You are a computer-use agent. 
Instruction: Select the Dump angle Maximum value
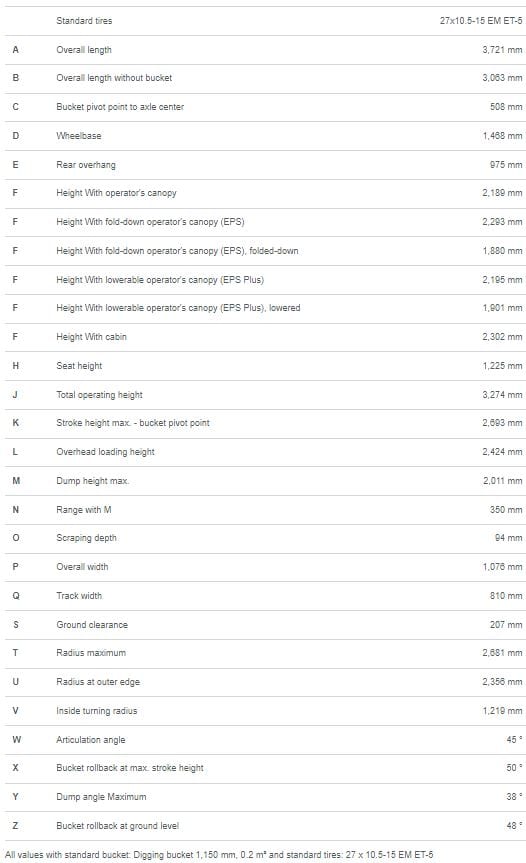coord(514,796)
